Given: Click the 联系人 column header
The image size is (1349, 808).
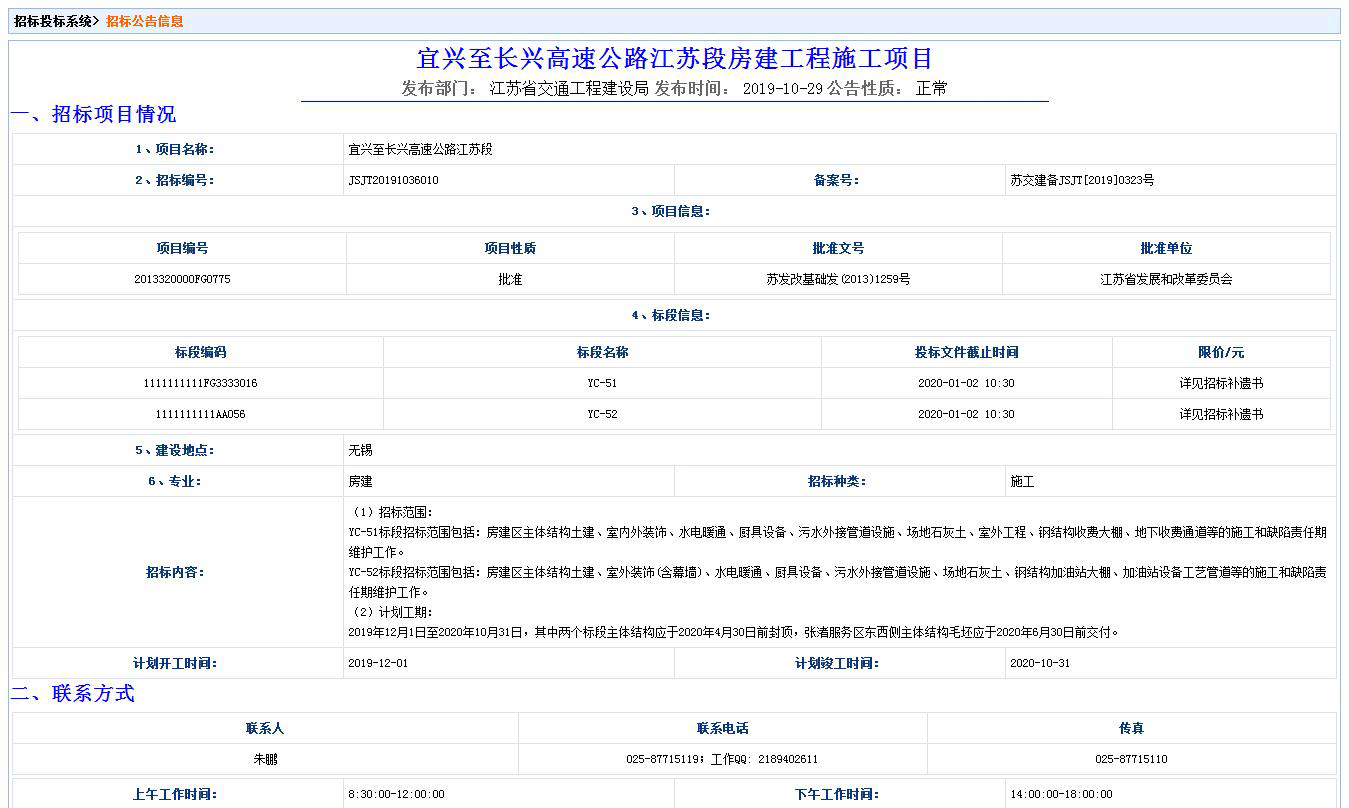Looking at the screenshot, I should 265,728.
